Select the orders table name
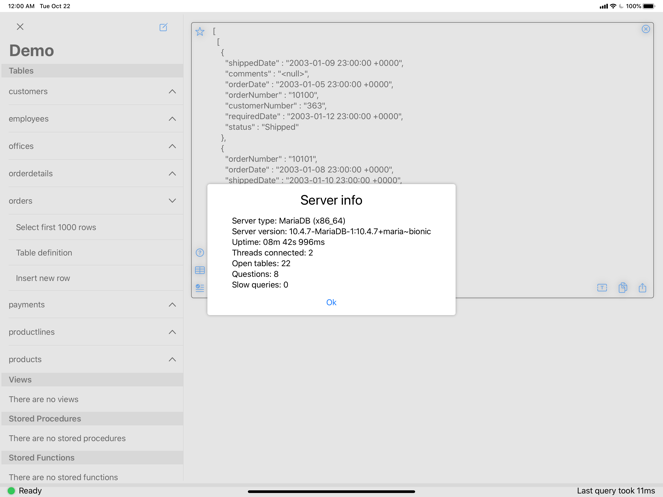Viewport: 663px width, 497px height. [x=20, y=200]
